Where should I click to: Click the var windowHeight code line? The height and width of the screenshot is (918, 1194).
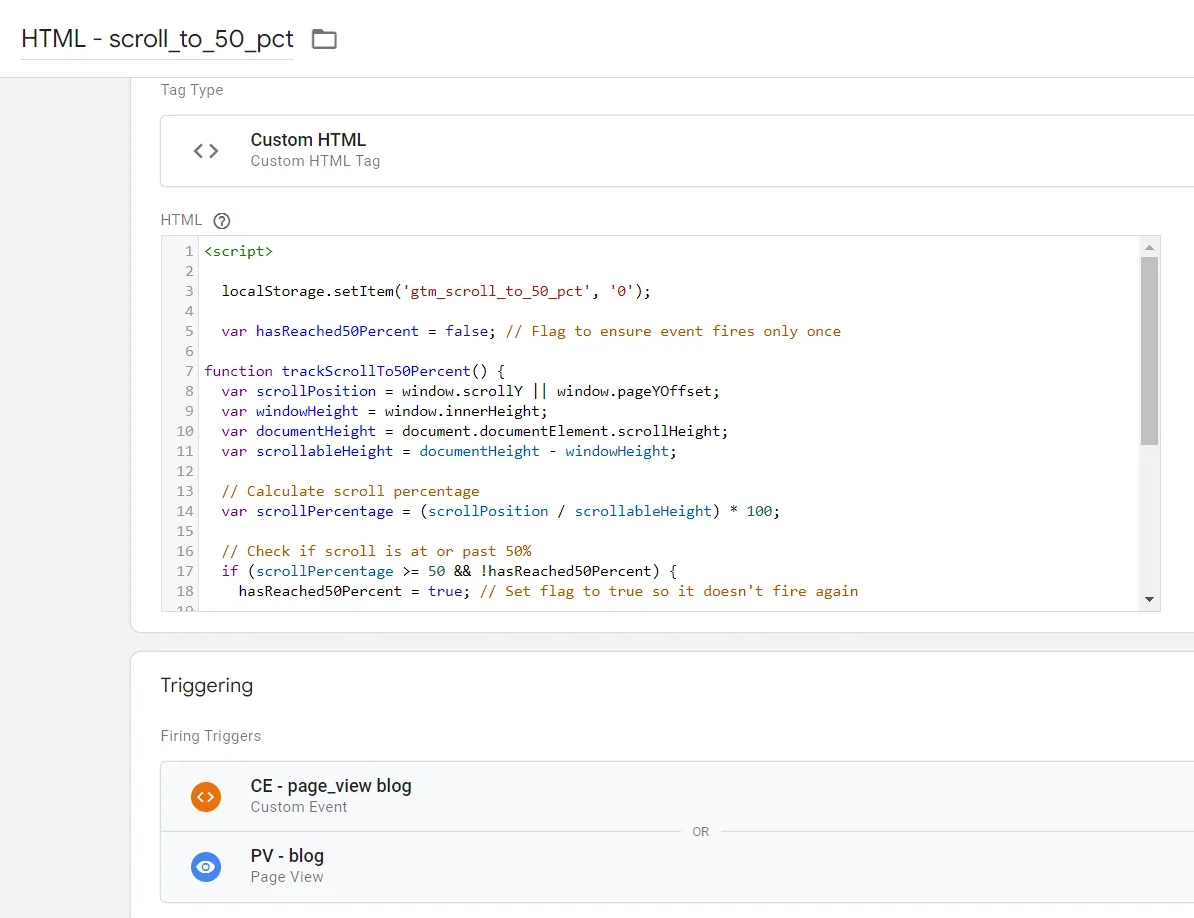click(385, 411)
